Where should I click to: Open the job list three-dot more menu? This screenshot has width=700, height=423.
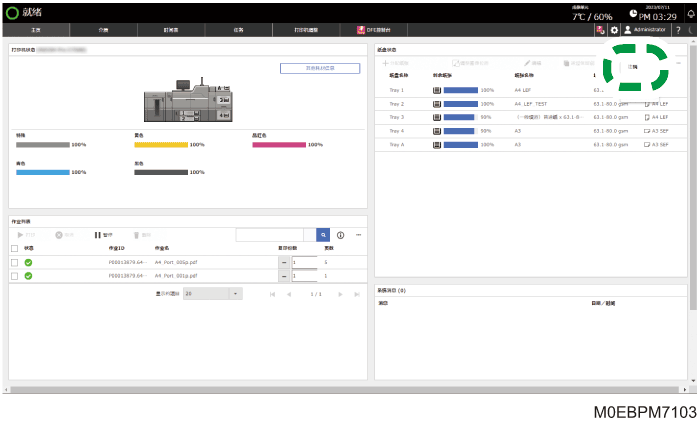(x=358, y=235)
